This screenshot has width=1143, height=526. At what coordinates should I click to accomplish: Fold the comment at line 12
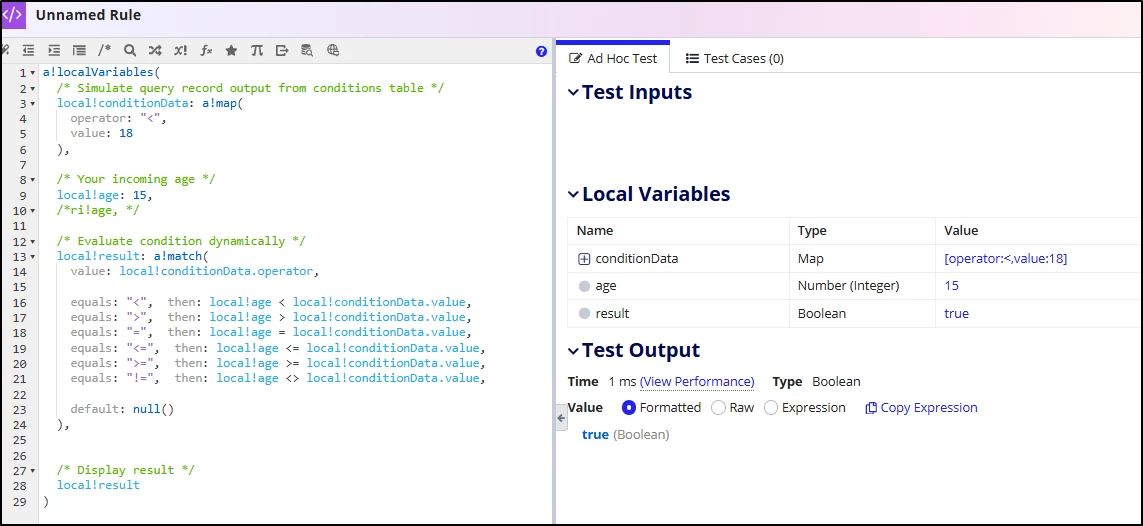(x=33, y=241)
